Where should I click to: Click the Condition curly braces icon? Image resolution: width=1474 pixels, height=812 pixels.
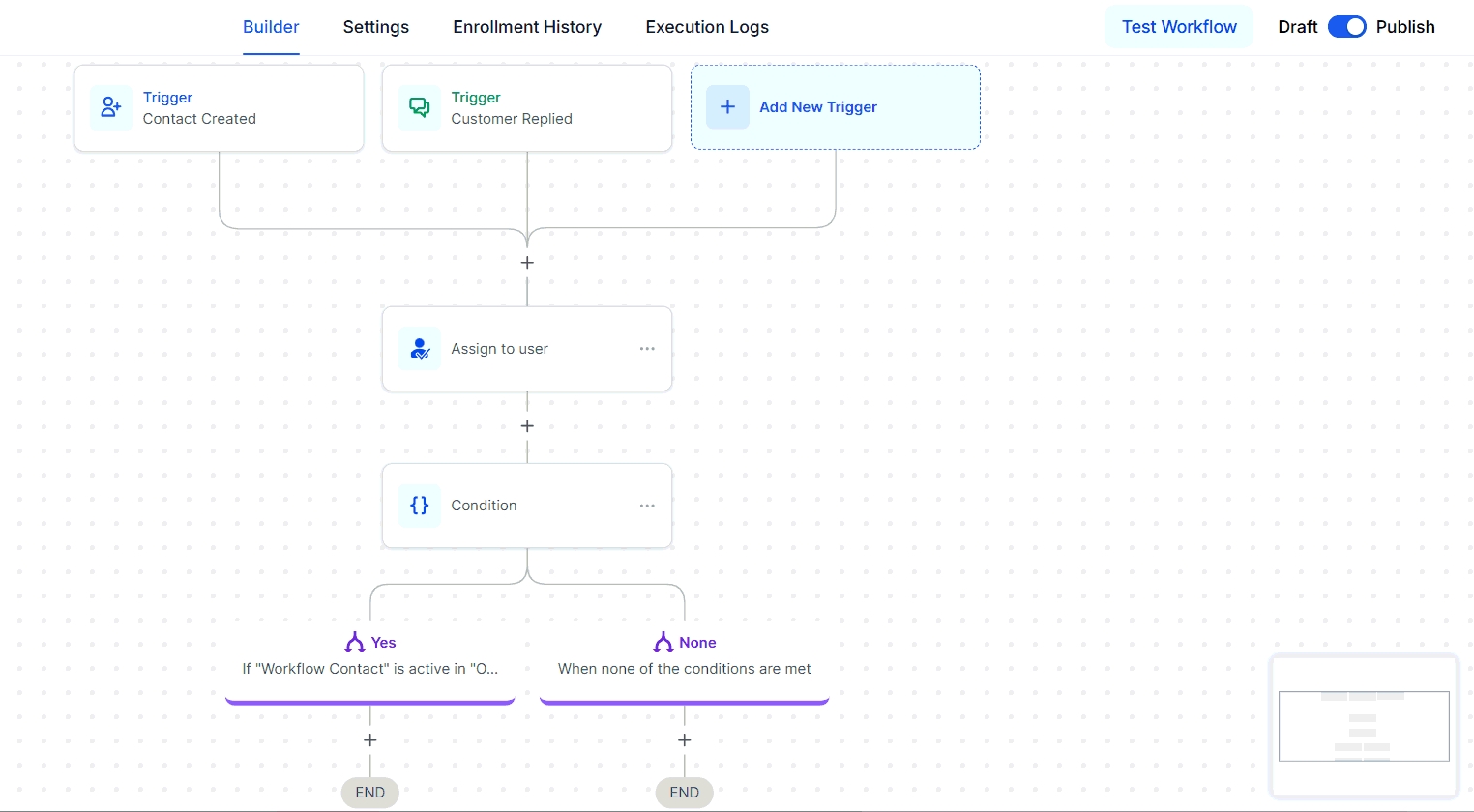[x=420, y=506]
